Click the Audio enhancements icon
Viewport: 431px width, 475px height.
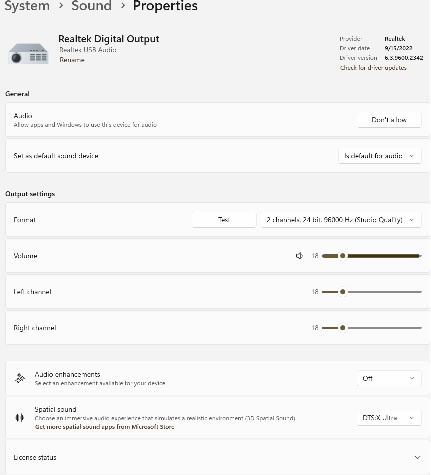20,378
